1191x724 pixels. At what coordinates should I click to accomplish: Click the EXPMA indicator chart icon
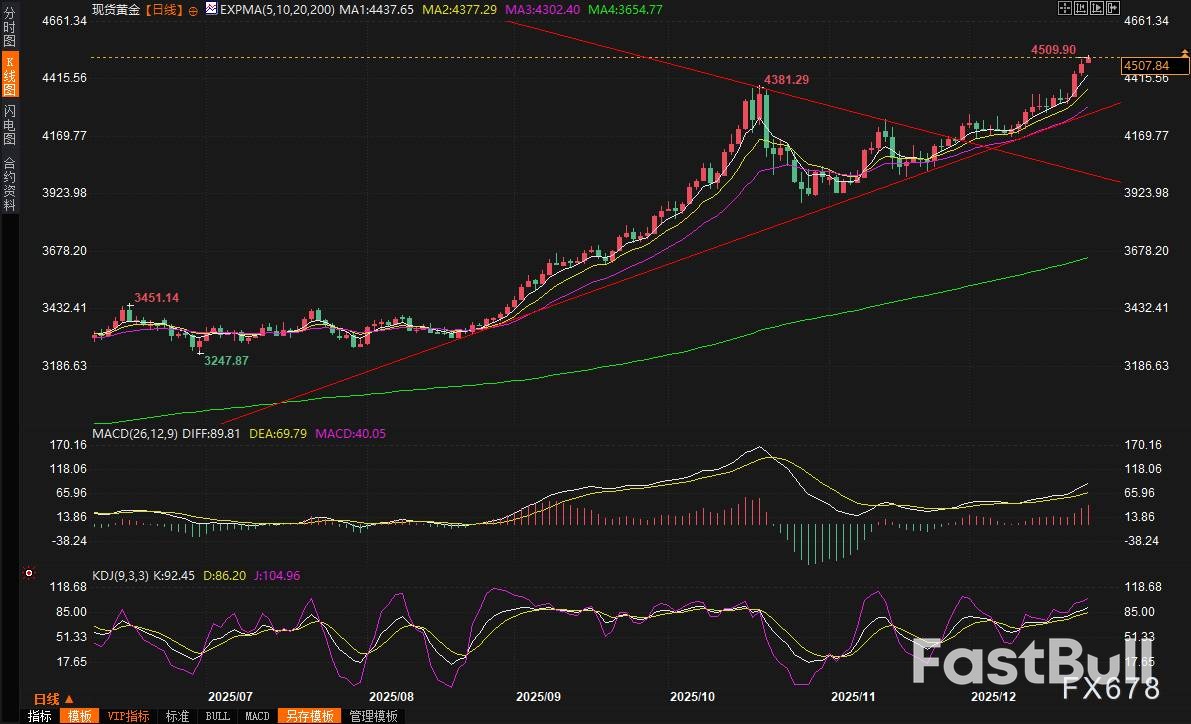(211, 8)
